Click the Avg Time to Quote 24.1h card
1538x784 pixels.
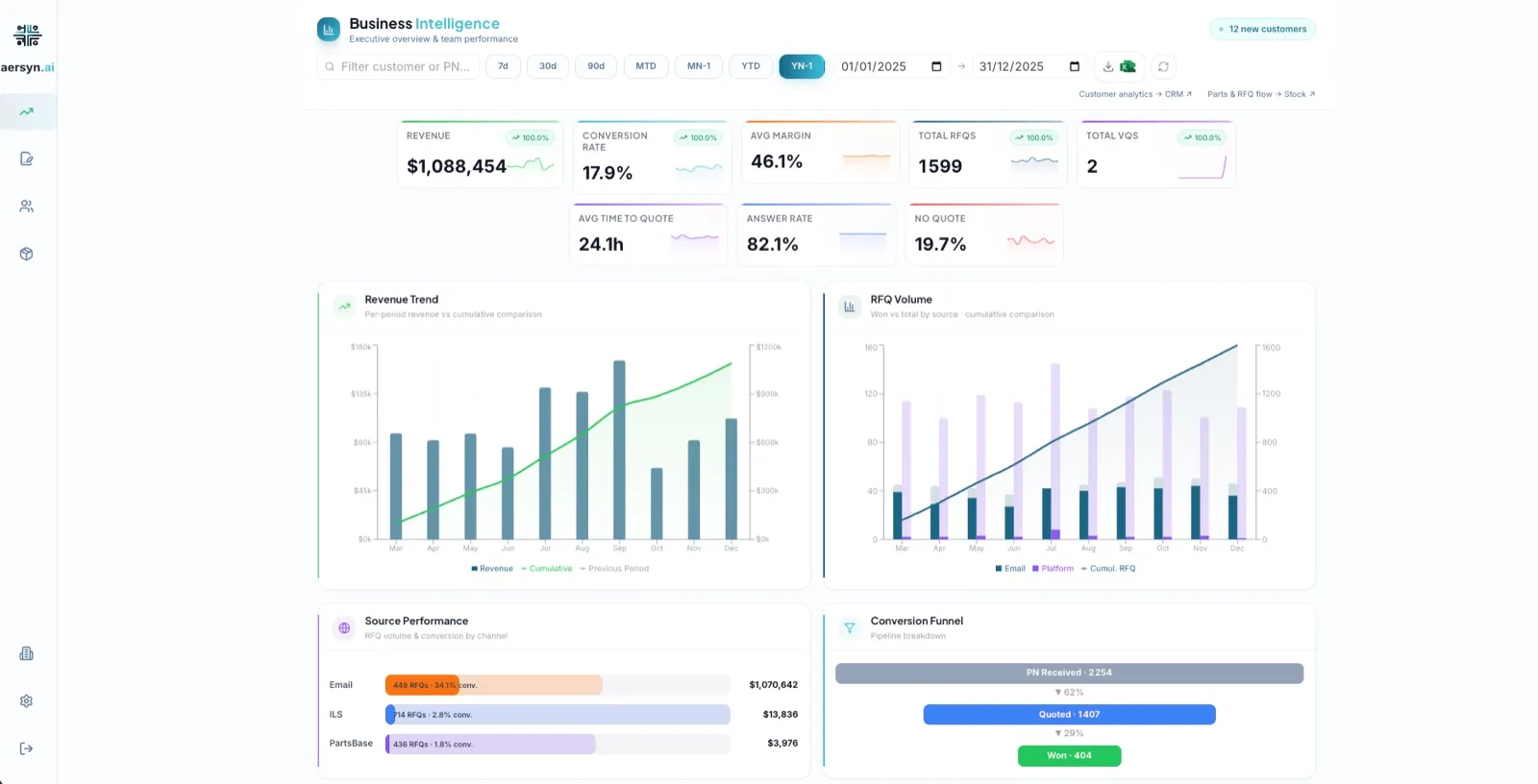649,234
